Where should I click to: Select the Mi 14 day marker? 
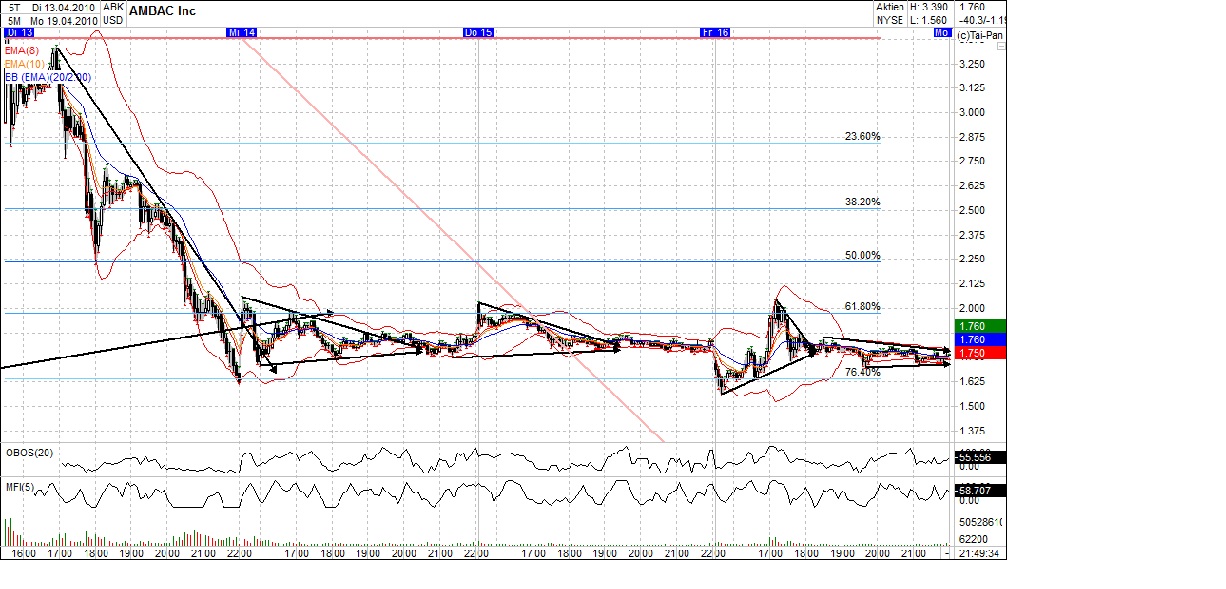pyautogui.click(x=242, y=33)
